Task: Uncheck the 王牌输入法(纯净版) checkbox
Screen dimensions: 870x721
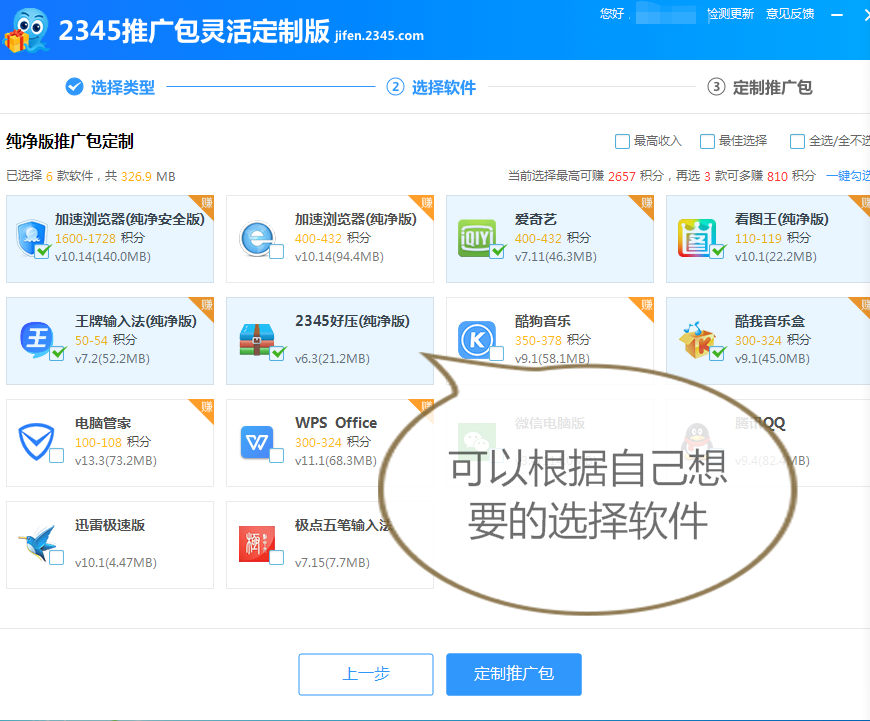Action: (x=57, y=353)
